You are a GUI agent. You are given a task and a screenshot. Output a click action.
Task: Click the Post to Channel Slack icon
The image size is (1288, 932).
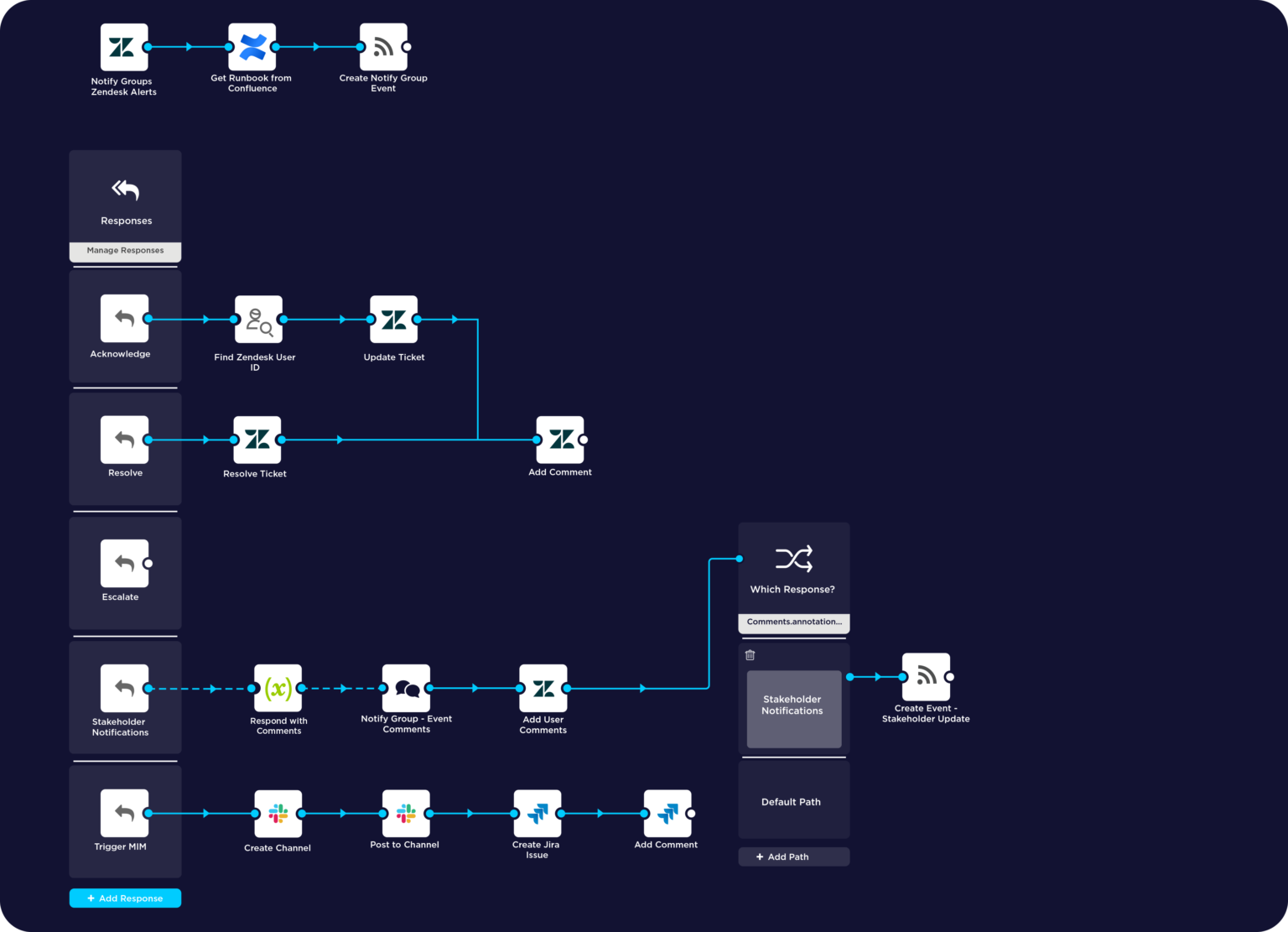click(x=405, y=813)
